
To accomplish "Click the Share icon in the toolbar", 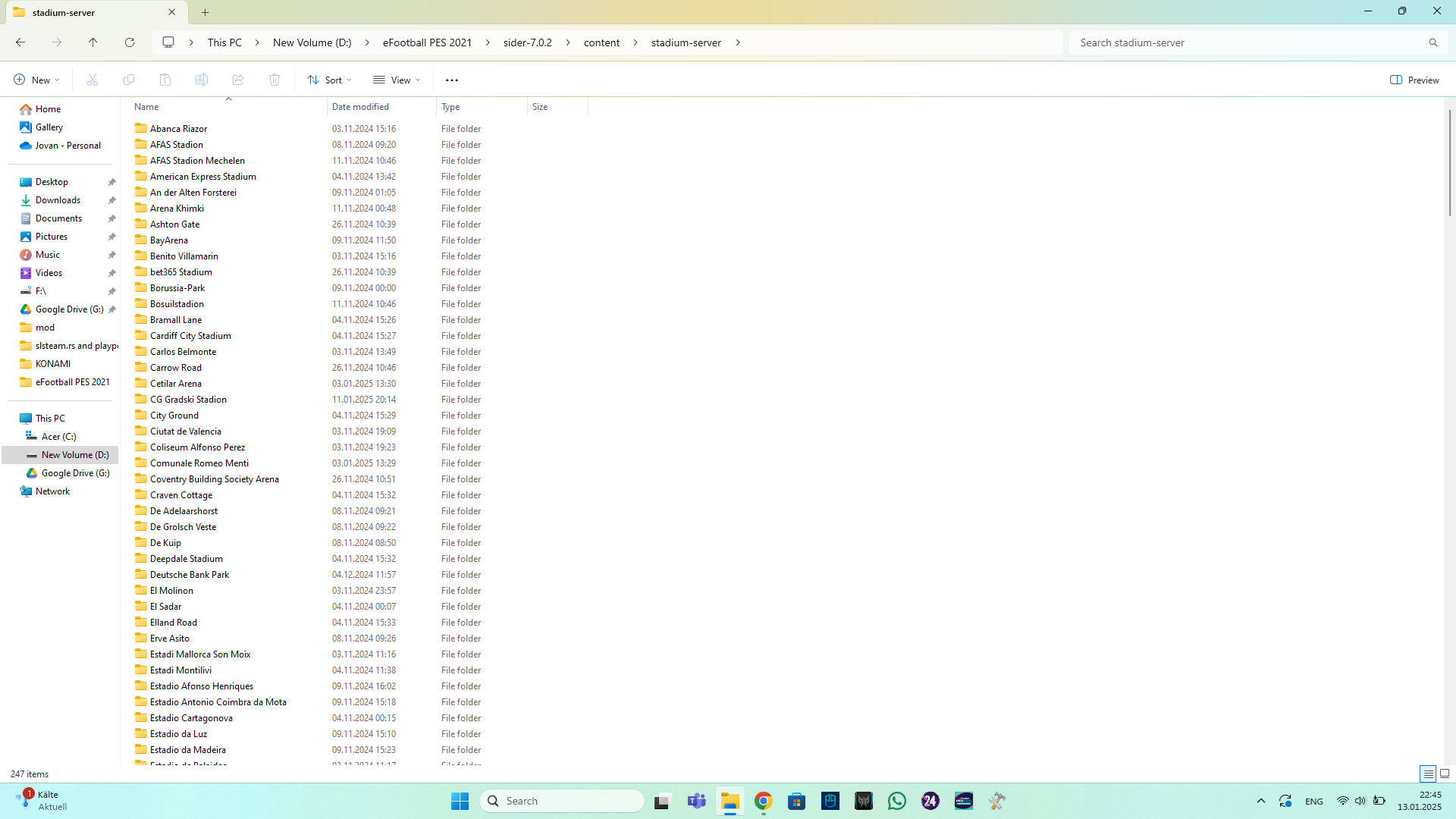I will tap(238, 80).
